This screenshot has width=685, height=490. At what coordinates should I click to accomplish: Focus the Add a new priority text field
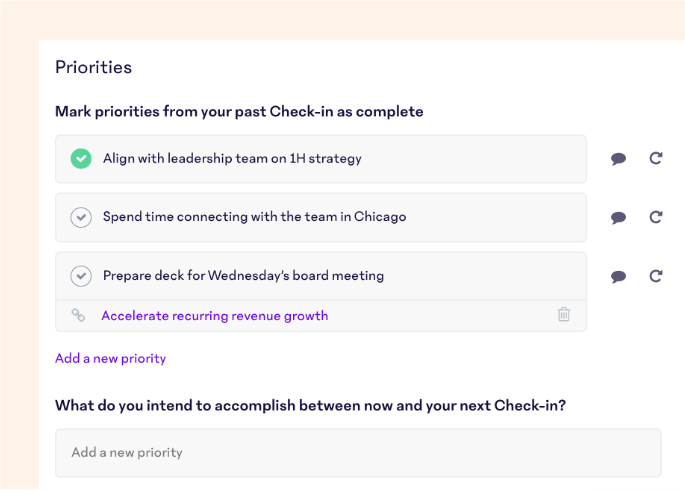(358, 453)
